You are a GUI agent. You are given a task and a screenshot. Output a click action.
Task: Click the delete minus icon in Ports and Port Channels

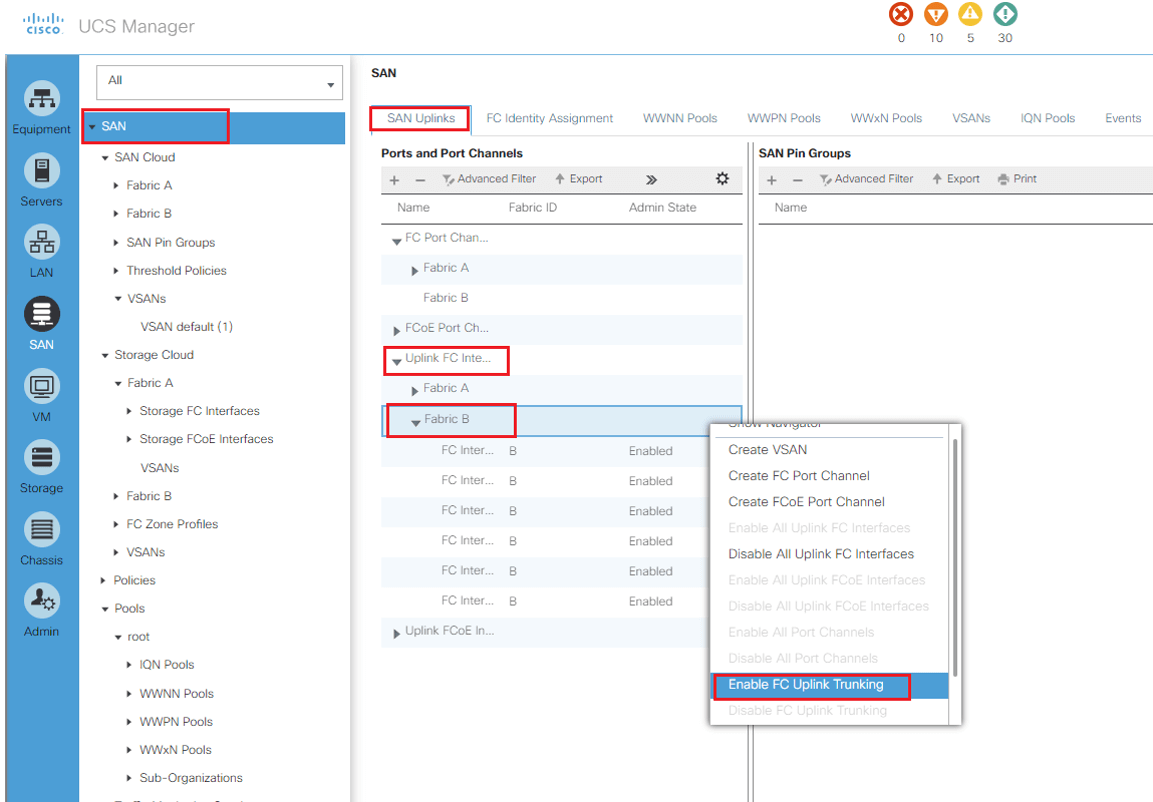click(x=420, y=179)
